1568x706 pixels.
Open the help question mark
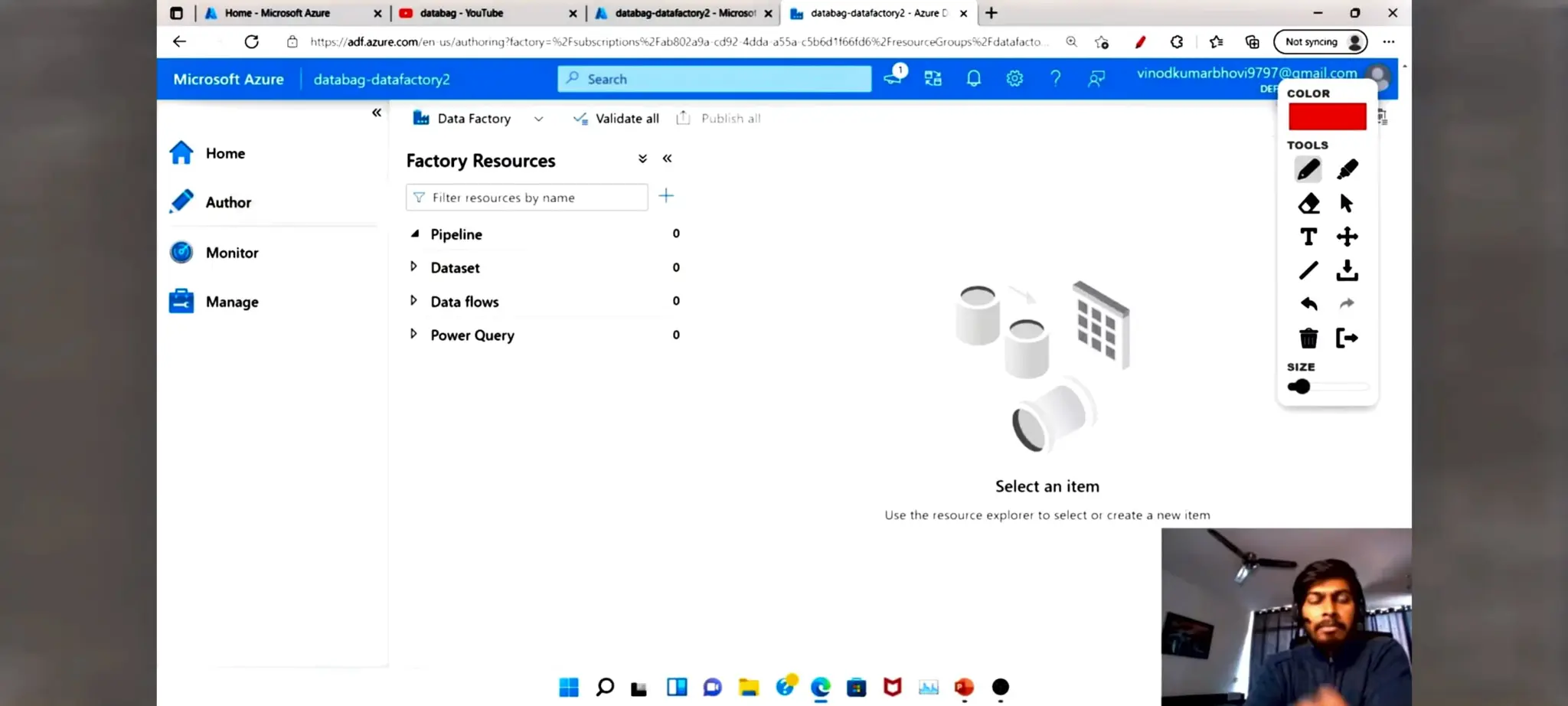pos(1055,79)
